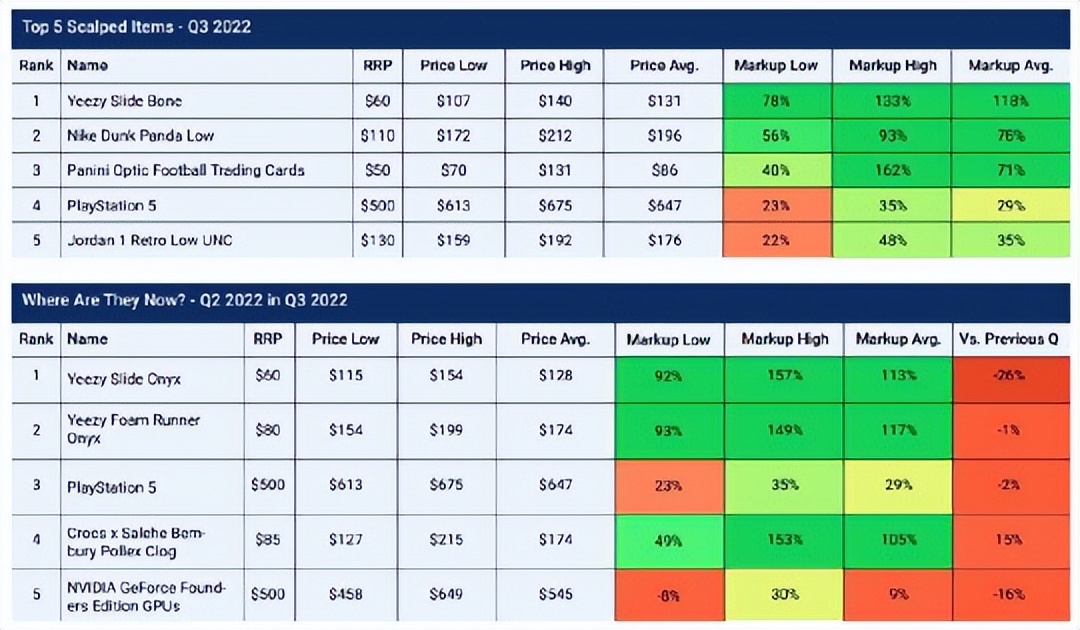Click Panini Optic Football Trading Cards cell
Viewport: 1080px width, 630px height.
pos(185,170)
